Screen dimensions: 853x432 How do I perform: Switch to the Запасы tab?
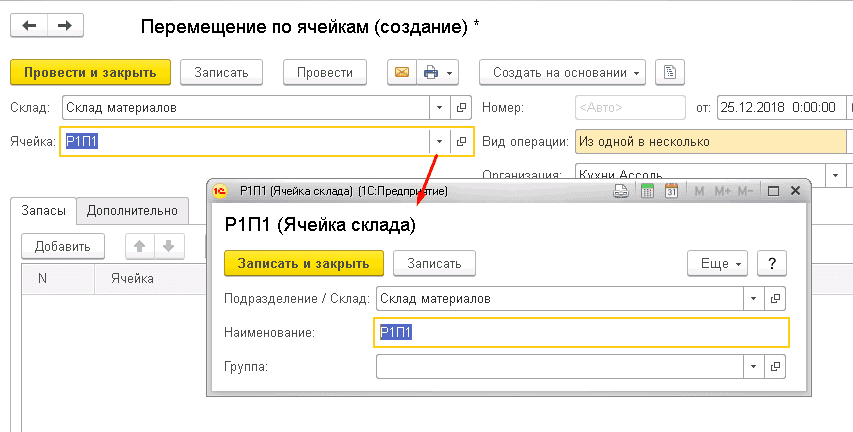[x=44, y=211]
